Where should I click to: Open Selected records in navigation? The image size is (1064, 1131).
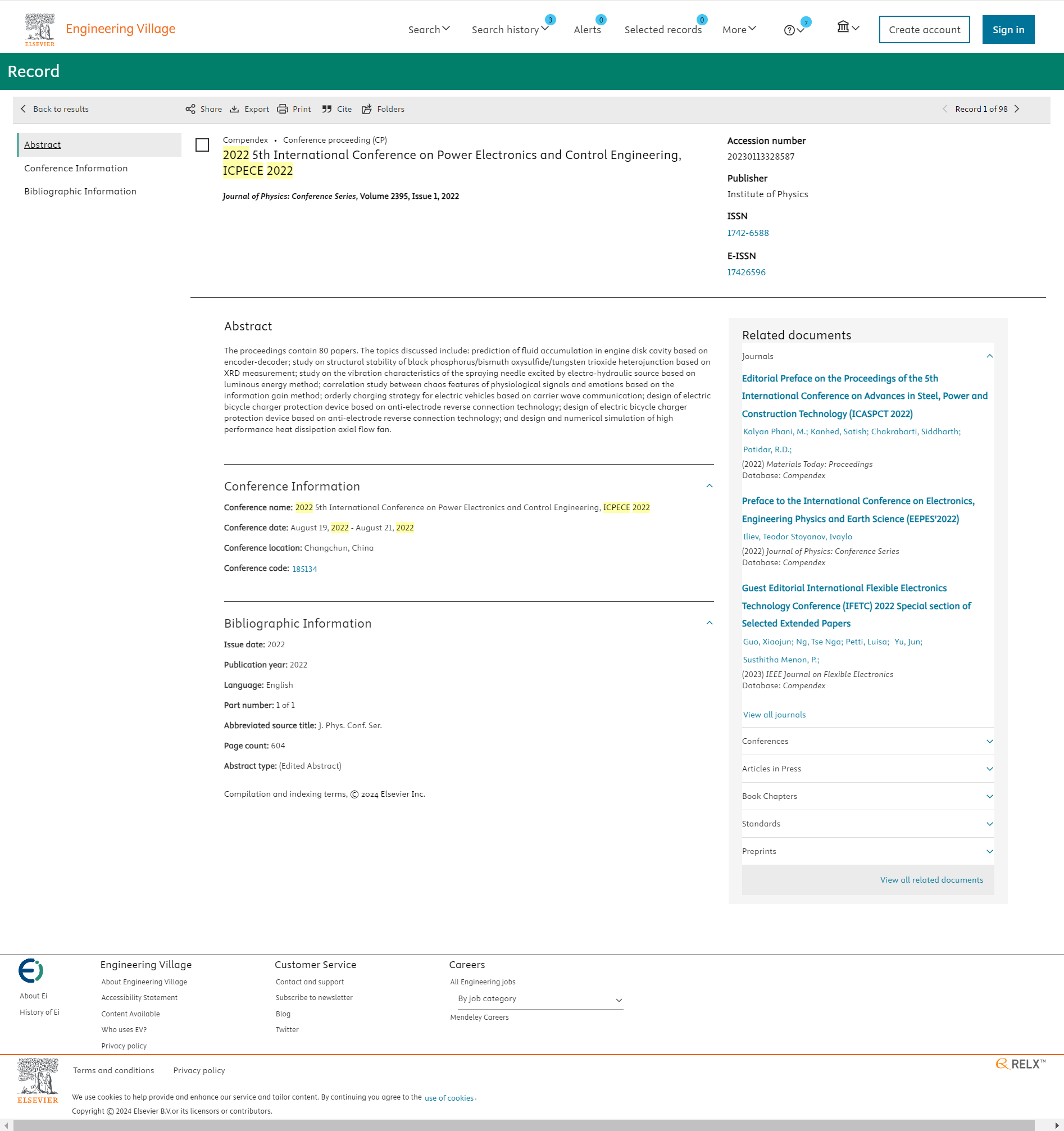[663, 30]
